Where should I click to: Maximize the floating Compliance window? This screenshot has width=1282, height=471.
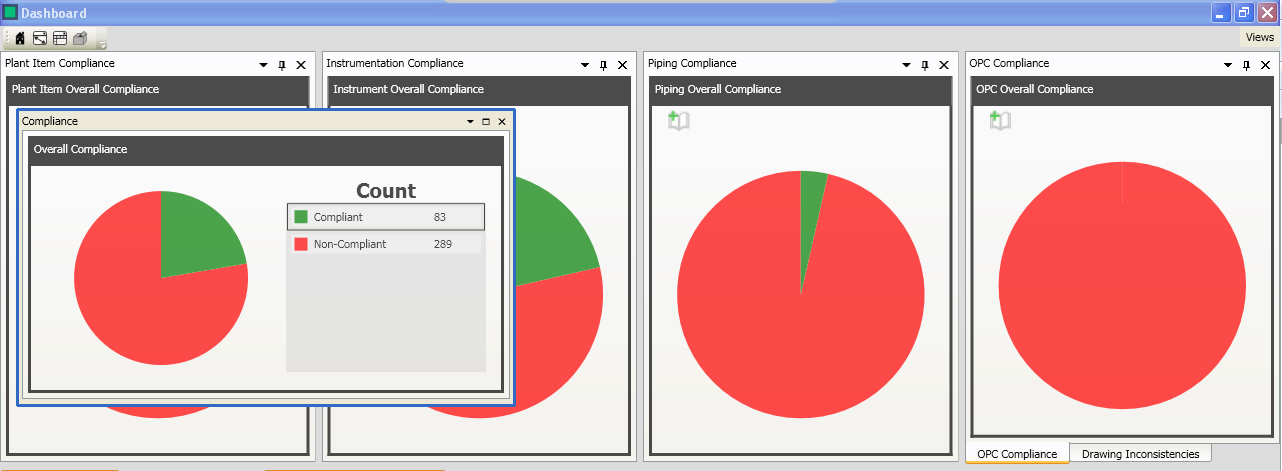tap(486, 121)
